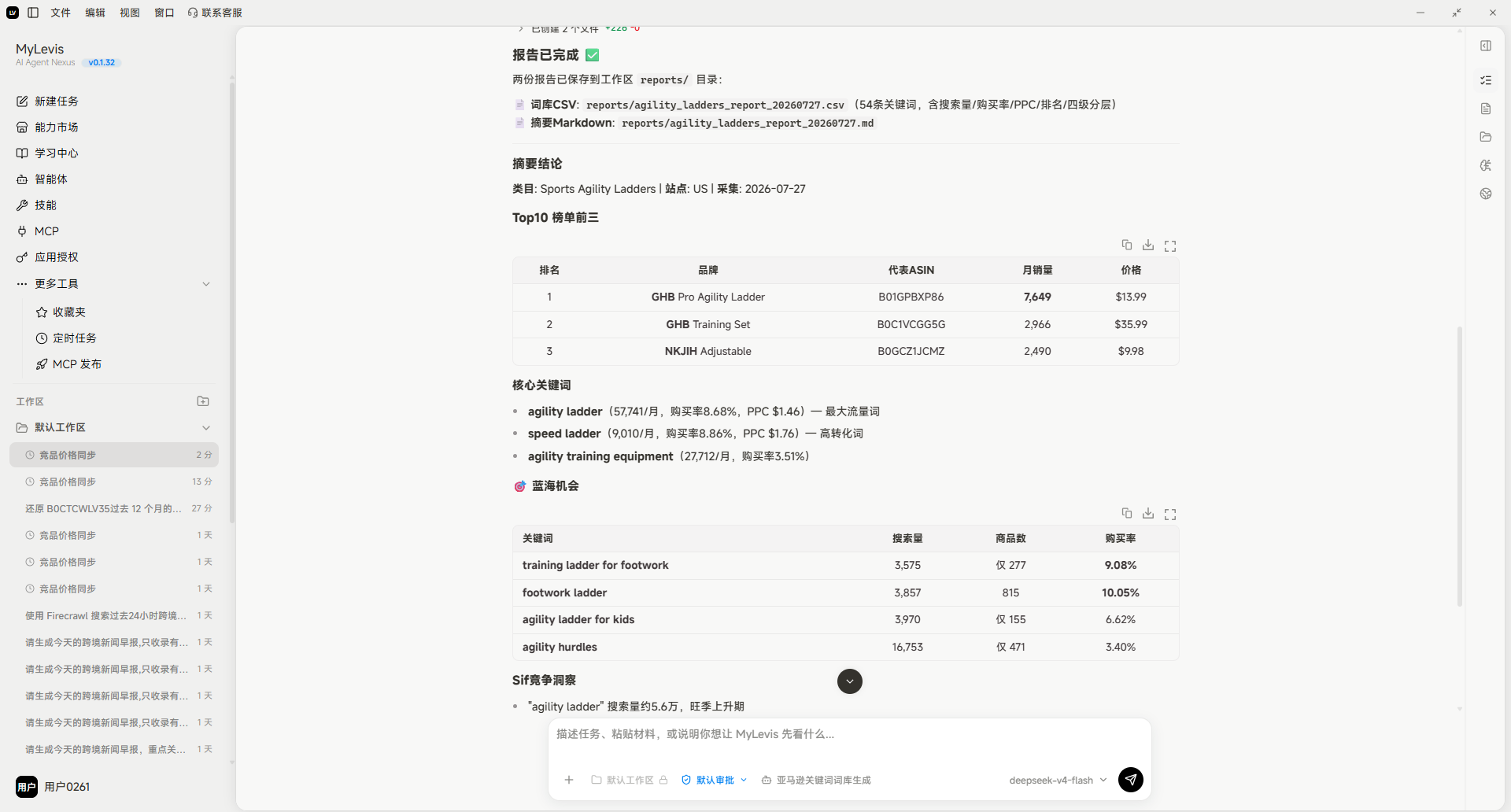Click ASIN B01GPBXP86 cell

(911, 297)
